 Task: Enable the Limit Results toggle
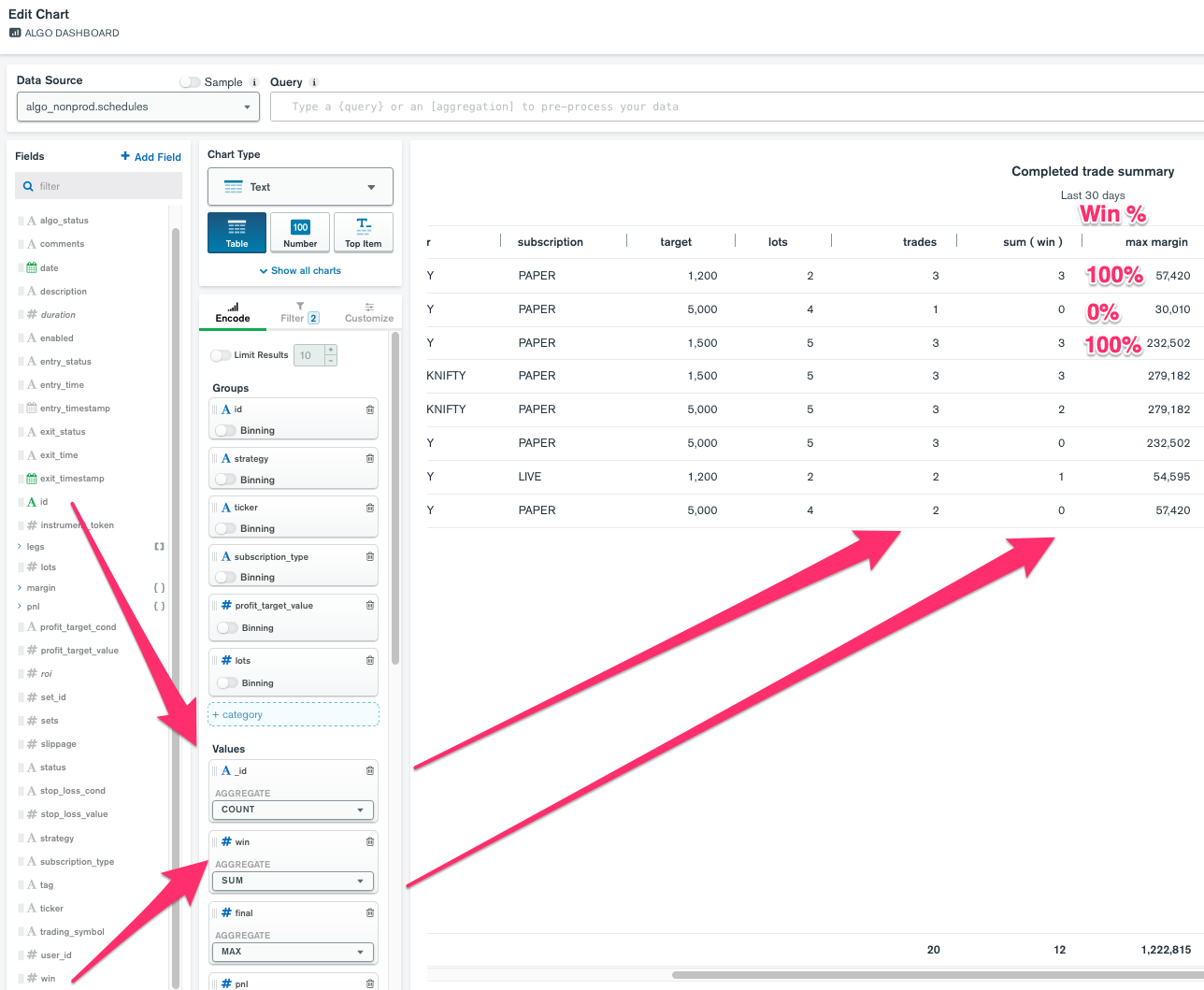point(222,355)
